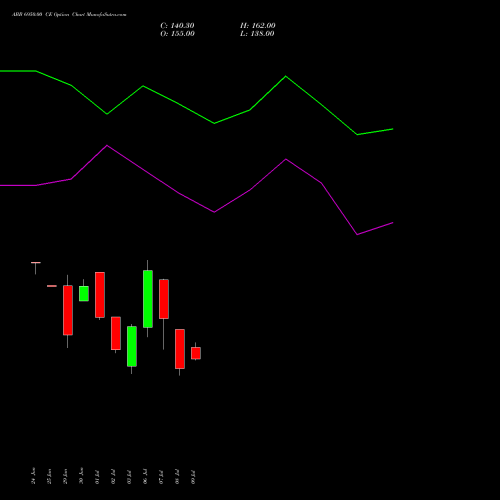This screenshot has height=500, width=500.
Task: Click the "25 Jun" date axis label
Action: (x=49, y=476)
